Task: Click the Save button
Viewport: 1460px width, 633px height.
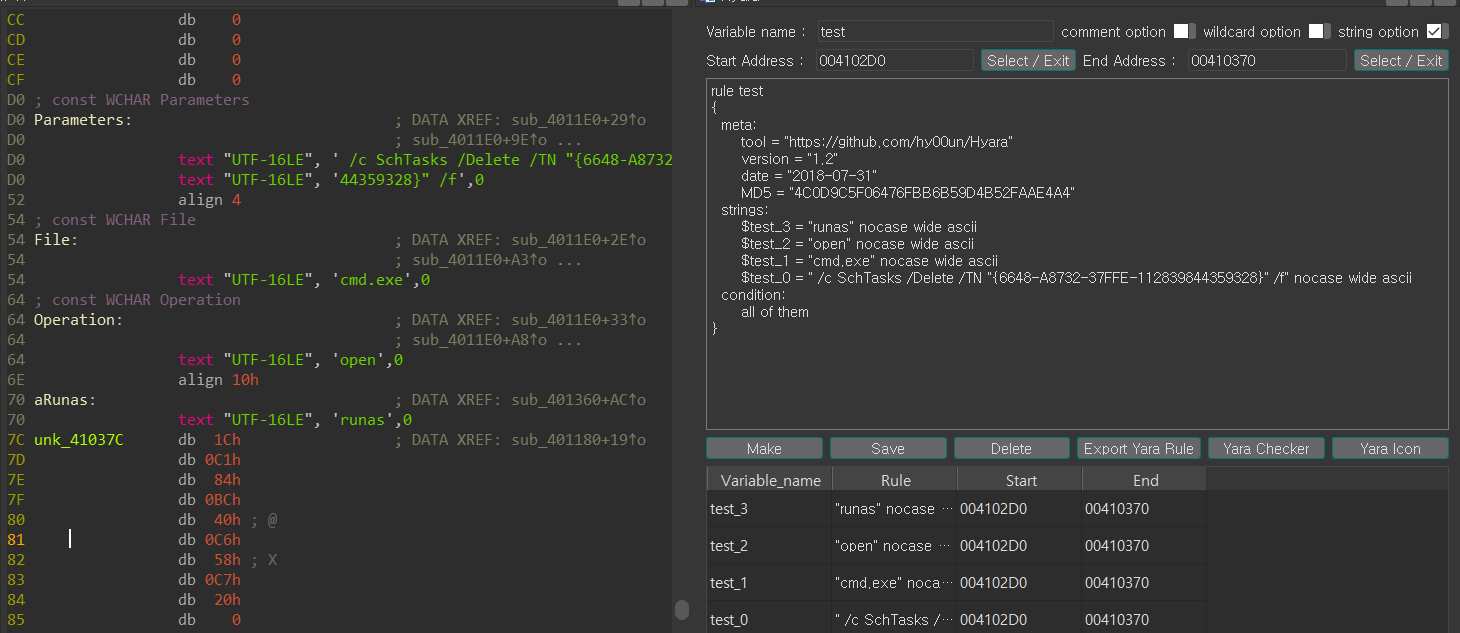Action: point(888,448)
